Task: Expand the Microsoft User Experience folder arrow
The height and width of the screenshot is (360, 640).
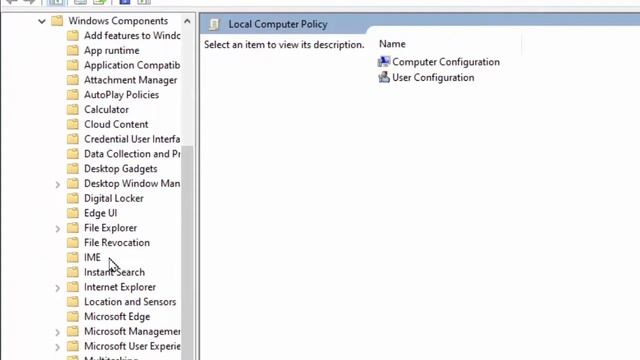Action: click(x=58, y=347)
